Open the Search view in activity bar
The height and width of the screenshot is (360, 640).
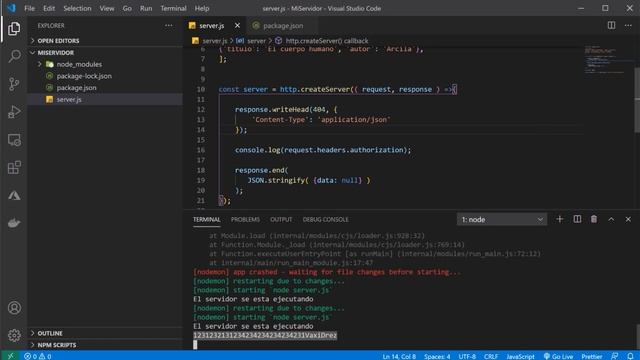[14, 56]
